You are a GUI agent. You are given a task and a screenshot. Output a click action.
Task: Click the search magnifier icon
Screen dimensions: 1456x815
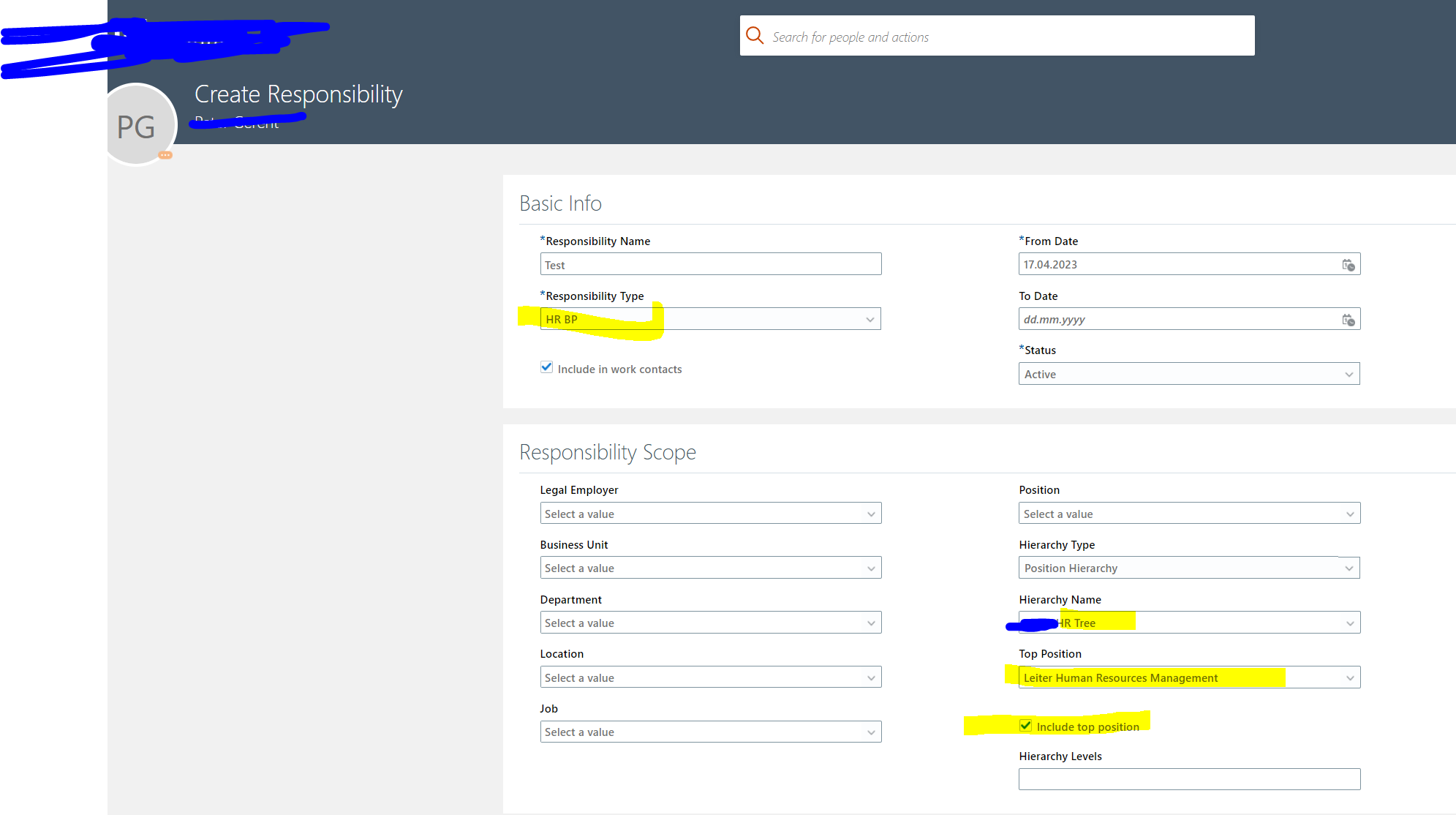(x=755, y=35)
